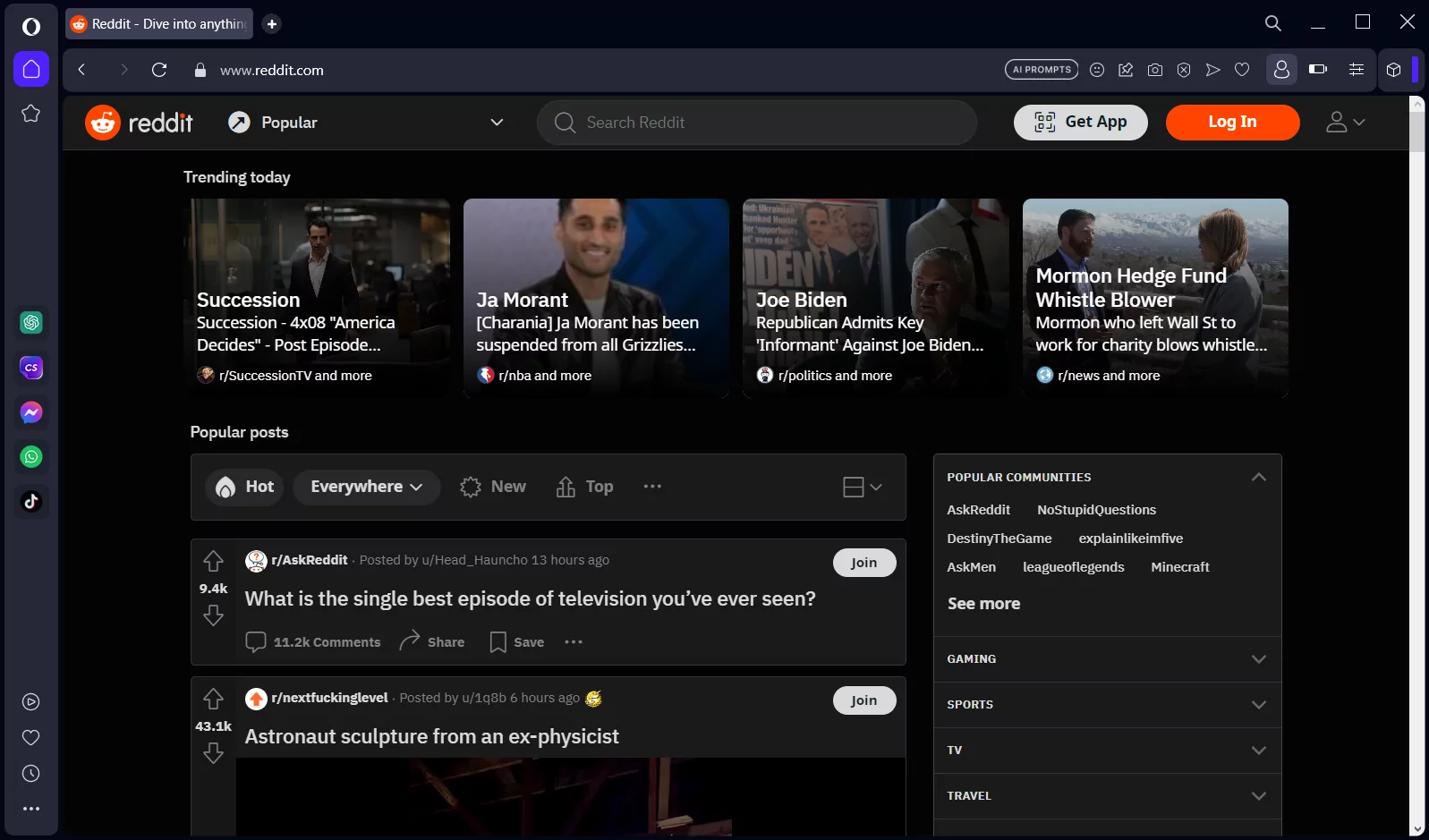1429x840 pixels.
Task: Open the Everywhere location dropdown
Action: click(367, 487)
